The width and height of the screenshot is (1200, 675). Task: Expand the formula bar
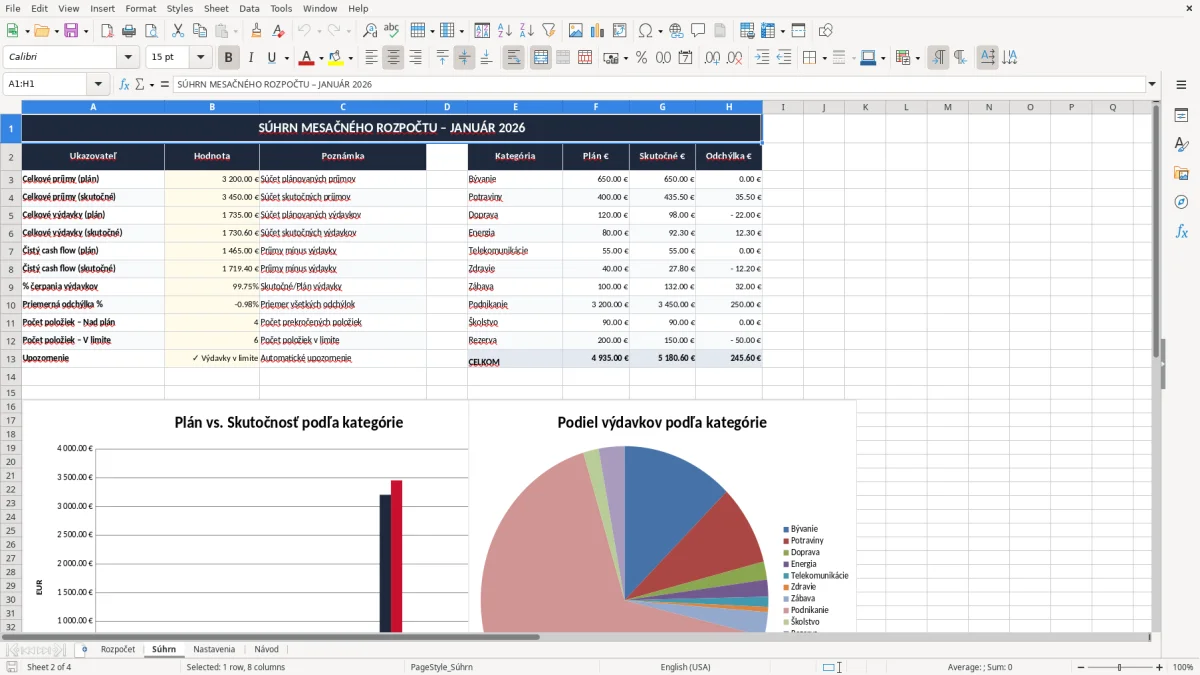pos(1152,84)
